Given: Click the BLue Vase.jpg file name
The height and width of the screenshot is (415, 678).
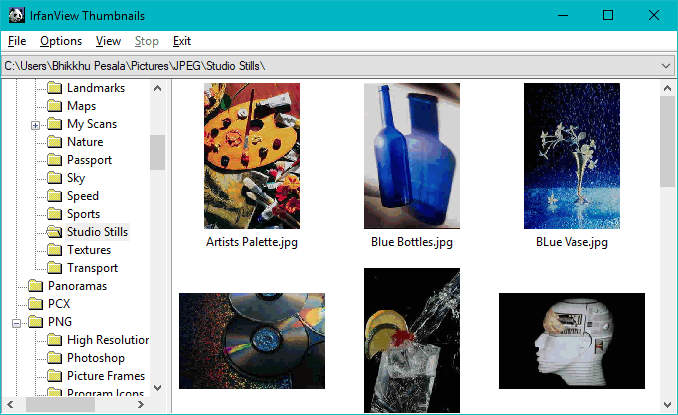Looking at the screenshot, I should 572,242.
